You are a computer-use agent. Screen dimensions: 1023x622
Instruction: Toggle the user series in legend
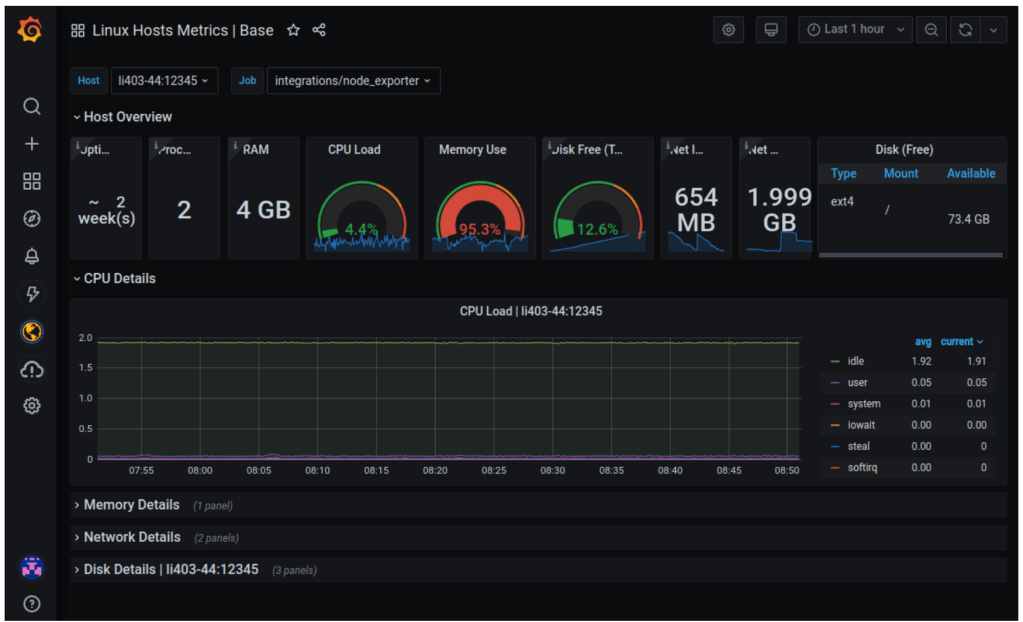[x=857, y=382]
